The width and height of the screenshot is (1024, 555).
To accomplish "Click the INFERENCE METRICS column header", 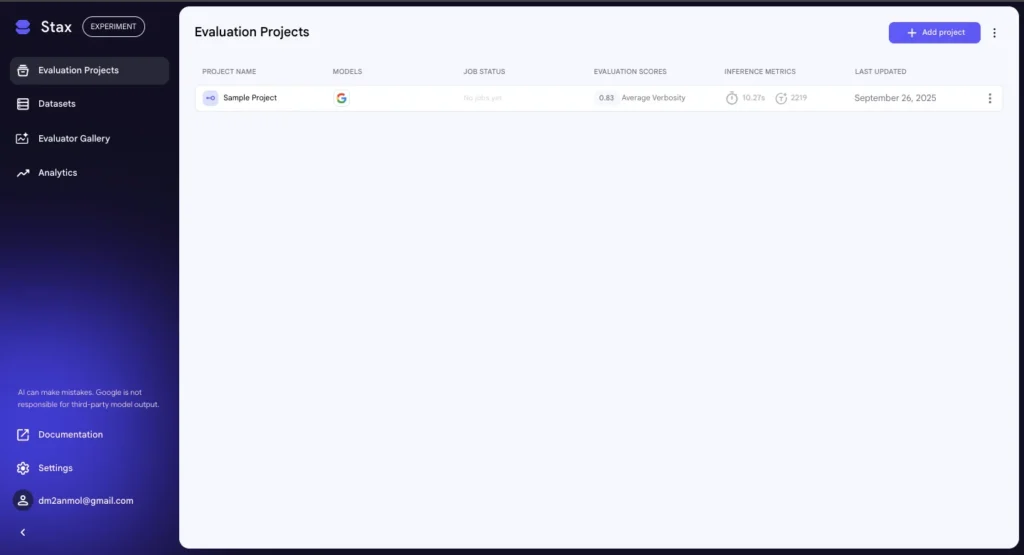I will tap(760, 72).
